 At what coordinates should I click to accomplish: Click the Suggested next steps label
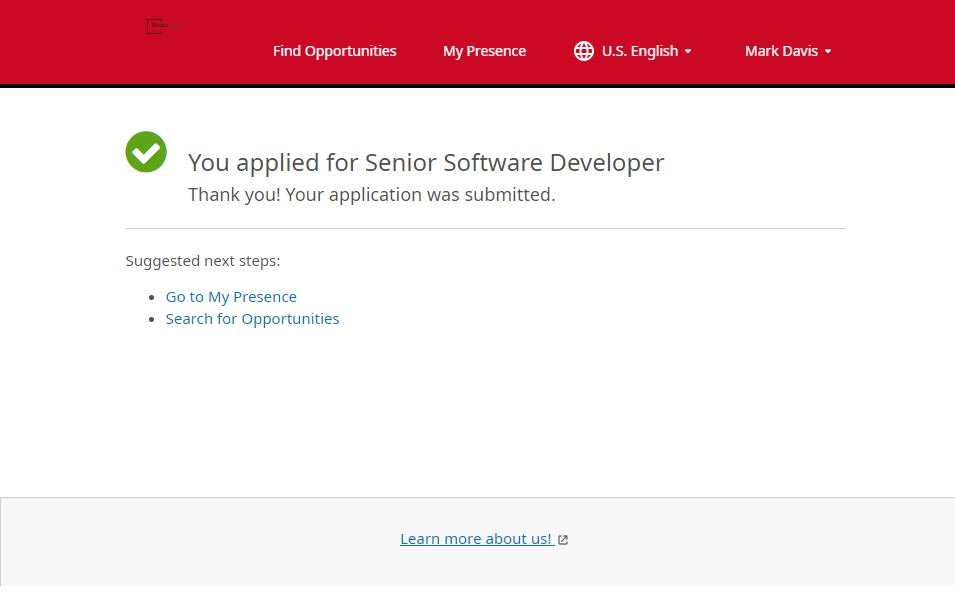click(x=203, y=261)
